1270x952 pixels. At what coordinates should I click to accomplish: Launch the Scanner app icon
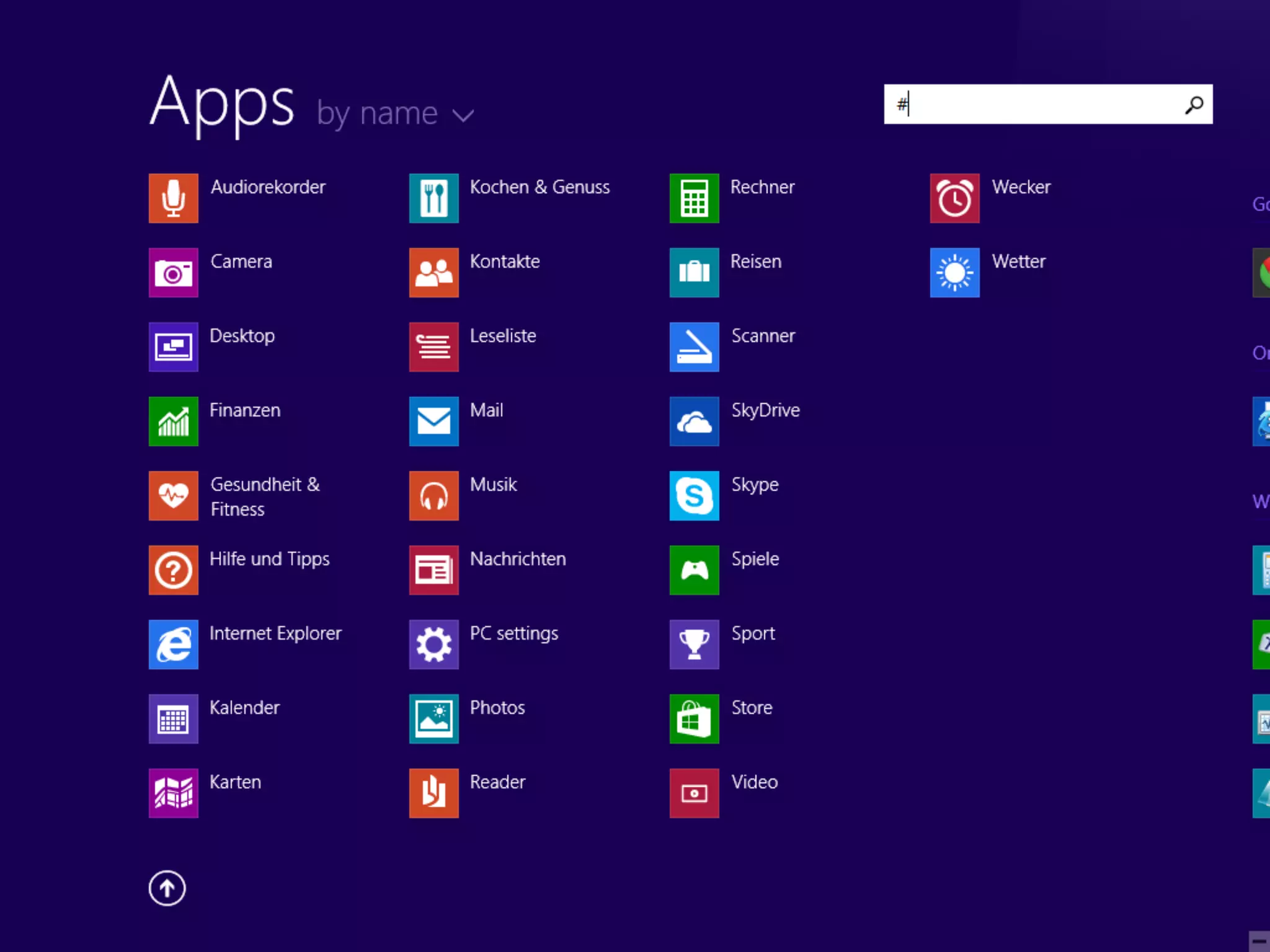[x=694, y=347]
